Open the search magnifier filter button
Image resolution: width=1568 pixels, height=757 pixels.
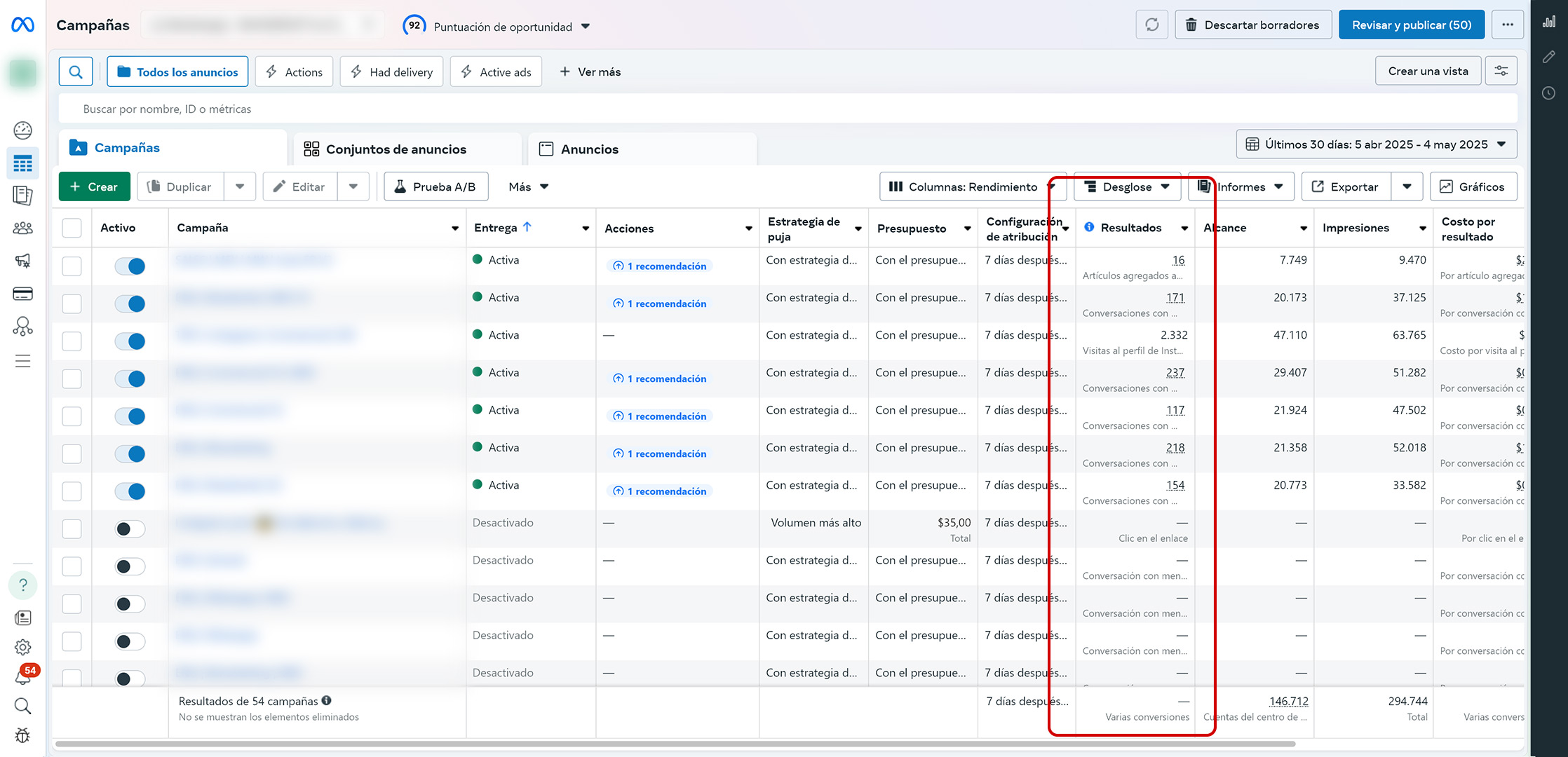(x=76, y=71)
